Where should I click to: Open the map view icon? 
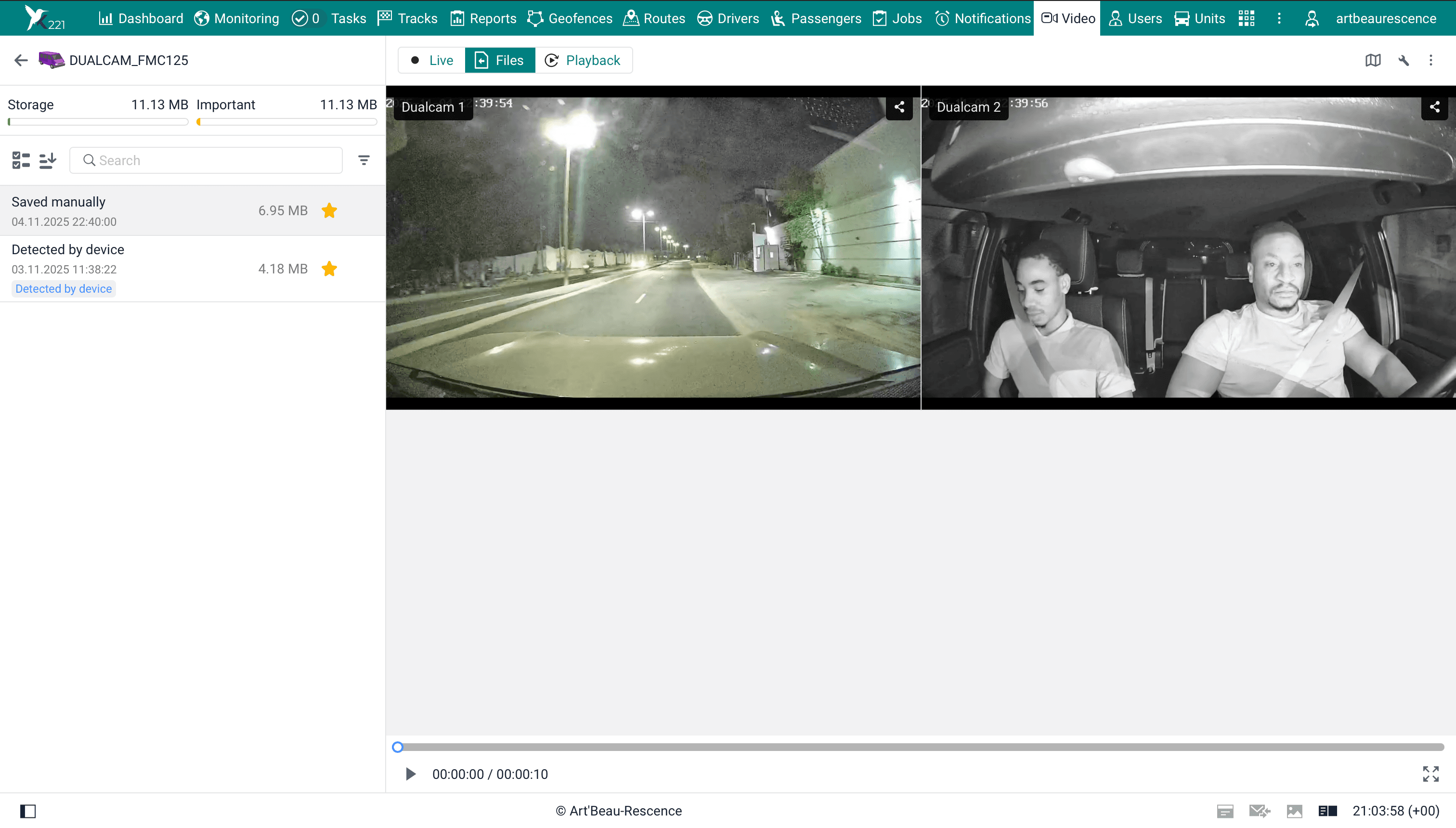[1373, 60]
